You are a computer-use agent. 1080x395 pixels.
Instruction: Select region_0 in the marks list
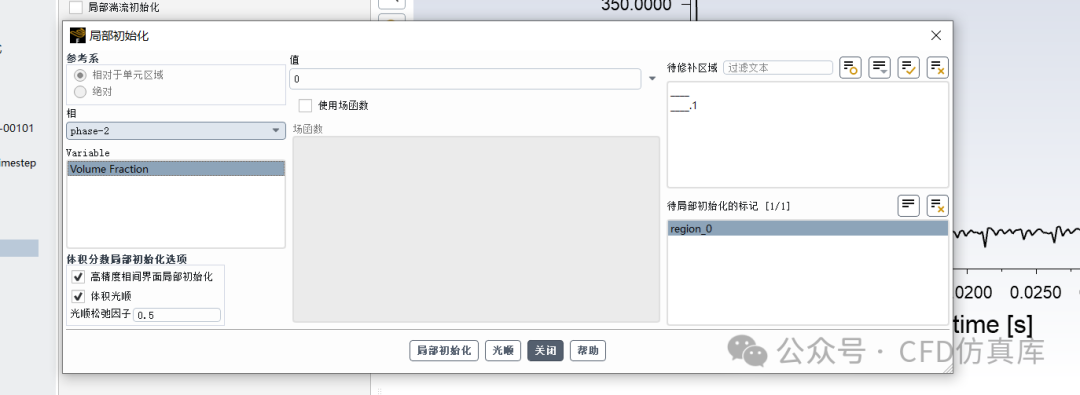807,229
